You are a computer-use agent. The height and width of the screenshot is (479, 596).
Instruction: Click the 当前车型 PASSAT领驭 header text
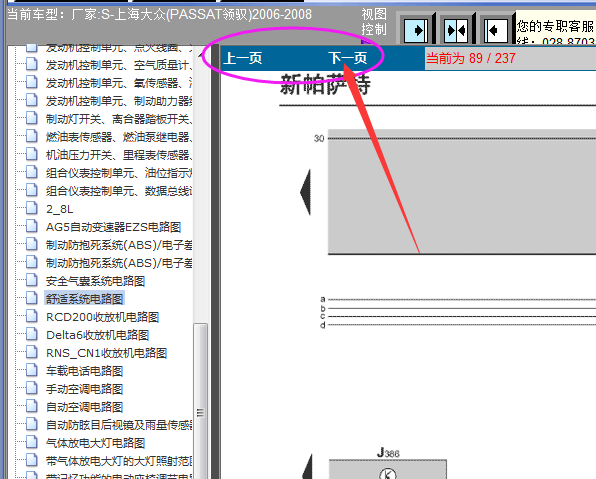pos(159,14)
